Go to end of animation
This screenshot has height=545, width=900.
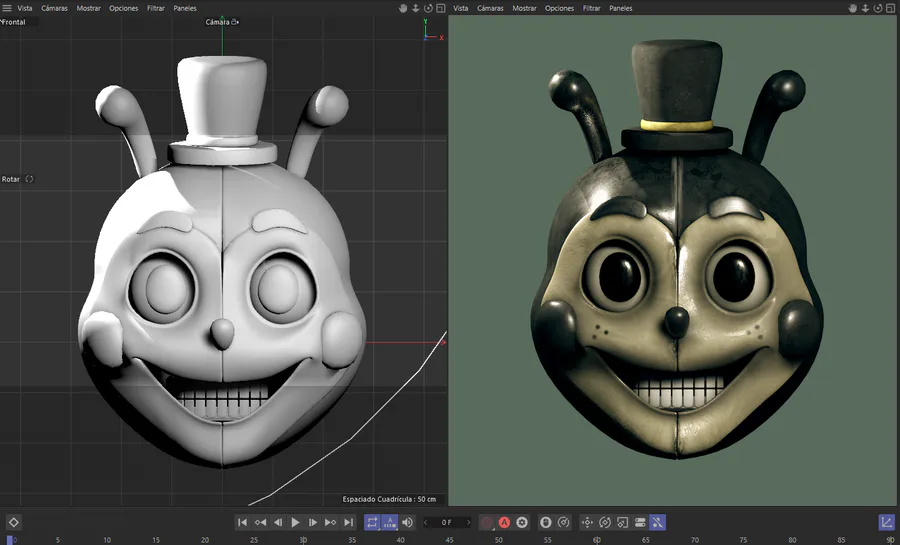pyautogui.click(x=348, y=522)
